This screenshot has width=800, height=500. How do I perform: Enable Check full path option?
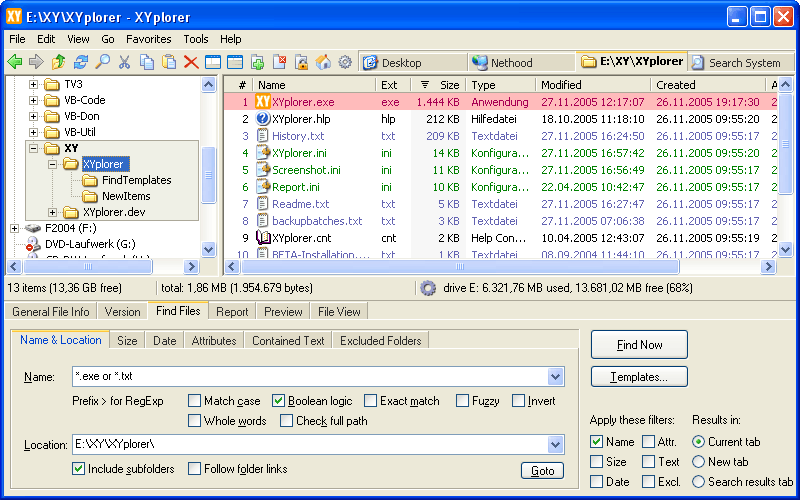pos(286,420)
